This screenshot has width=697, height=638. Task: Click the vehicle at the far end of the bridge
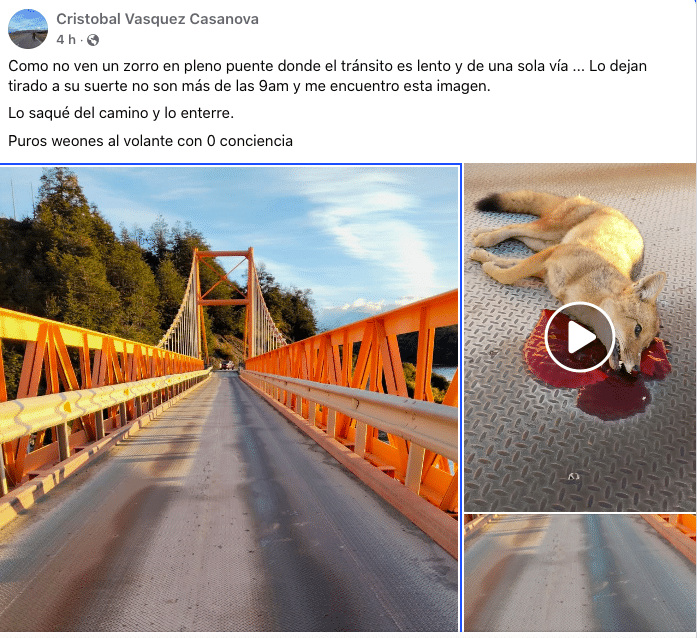pos(227,365)
